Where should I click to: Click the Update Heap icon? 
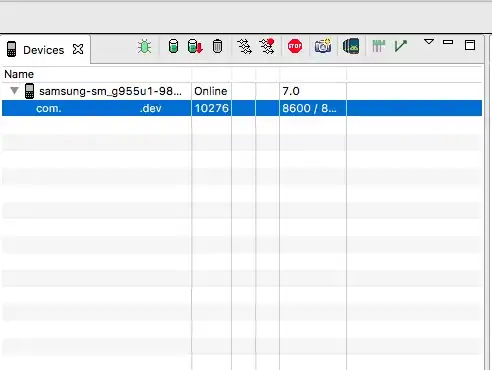pyautogui.click(x=173, y=46)
